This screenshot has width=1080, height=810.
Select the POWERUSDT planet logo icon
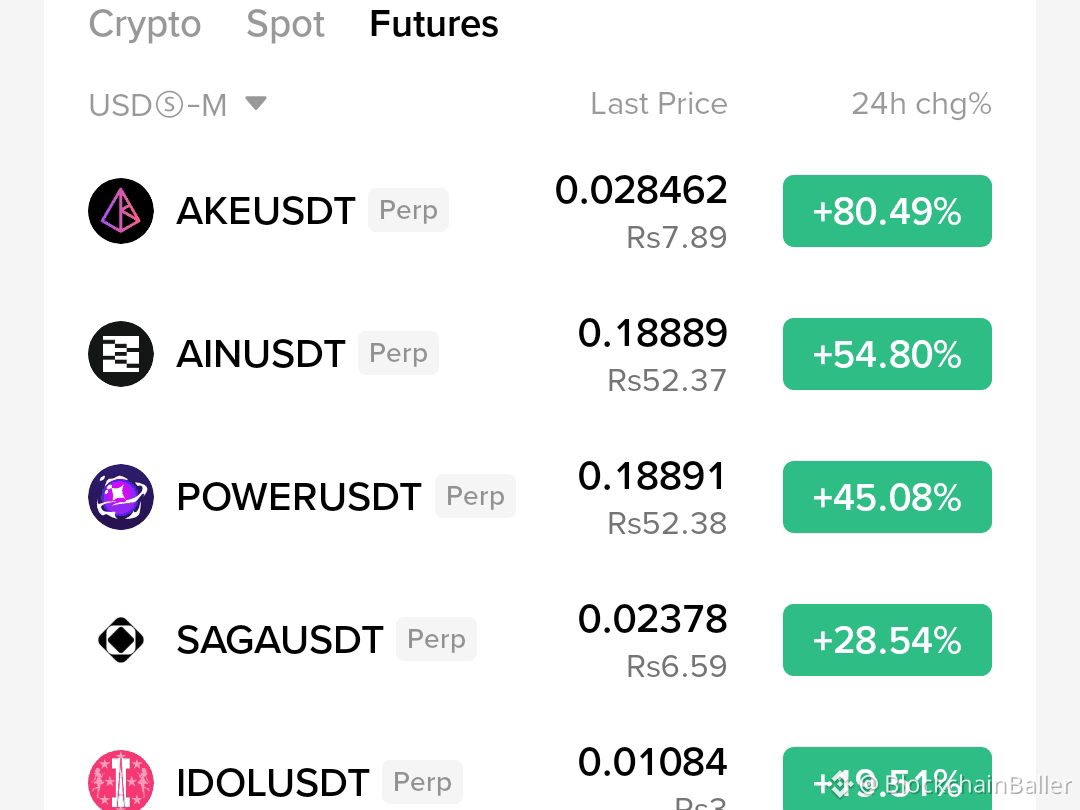pos(121,497)
